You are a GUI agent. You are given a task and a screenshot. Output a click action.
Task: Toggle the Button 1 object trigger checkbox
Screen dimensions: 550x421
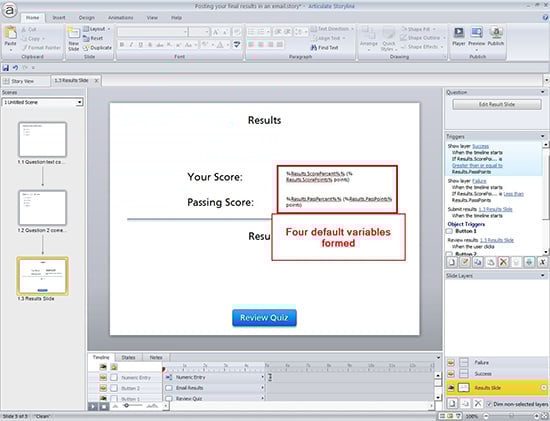coord(449,231)
